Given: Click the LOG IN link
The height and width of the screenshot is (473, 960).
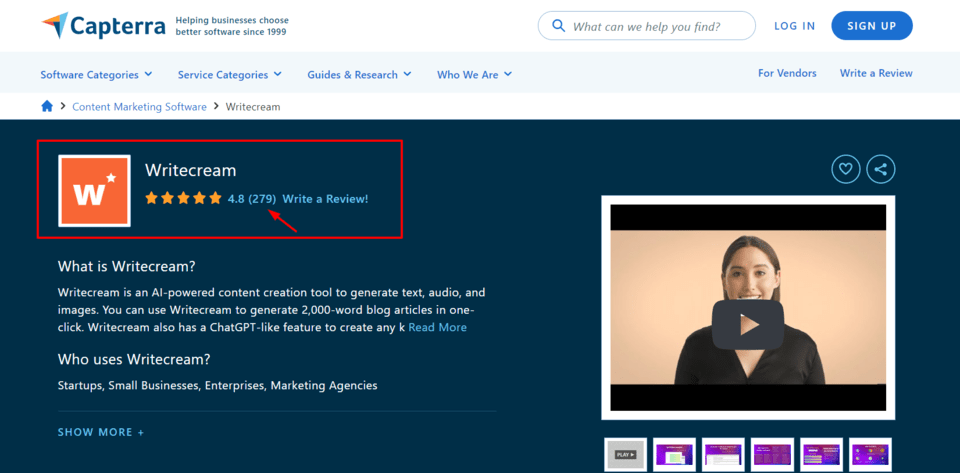Looking at the screenshot, I should pyautogui.click(x=794, y=26).
